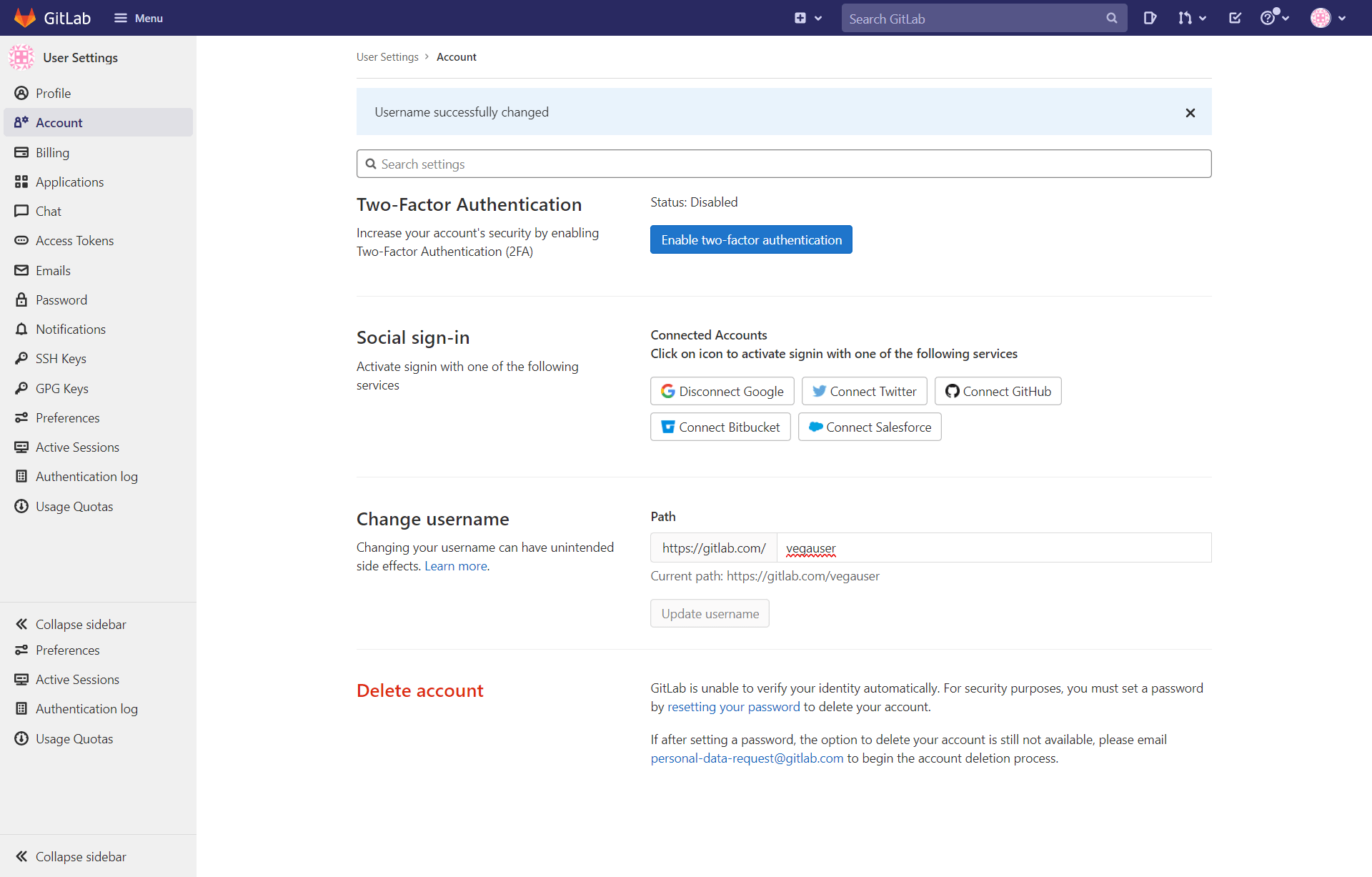
Task: Navigate to User Settings breadcrumb
Action: [x=387, y=56]
